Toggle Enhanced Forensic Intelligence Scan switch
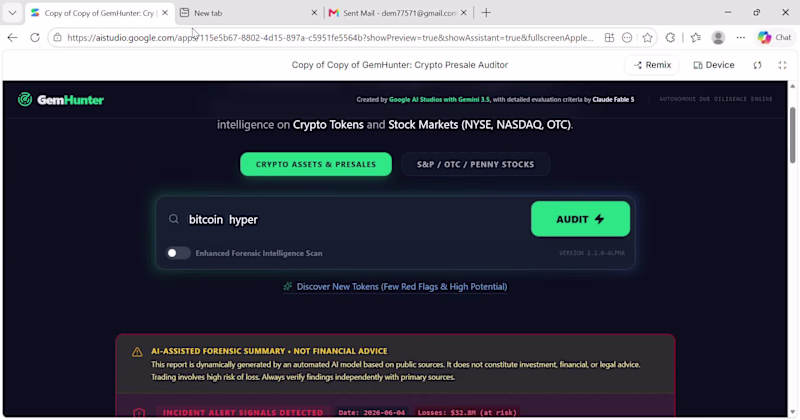Screen dimensions: 800x420 click(x=178, y=253)
